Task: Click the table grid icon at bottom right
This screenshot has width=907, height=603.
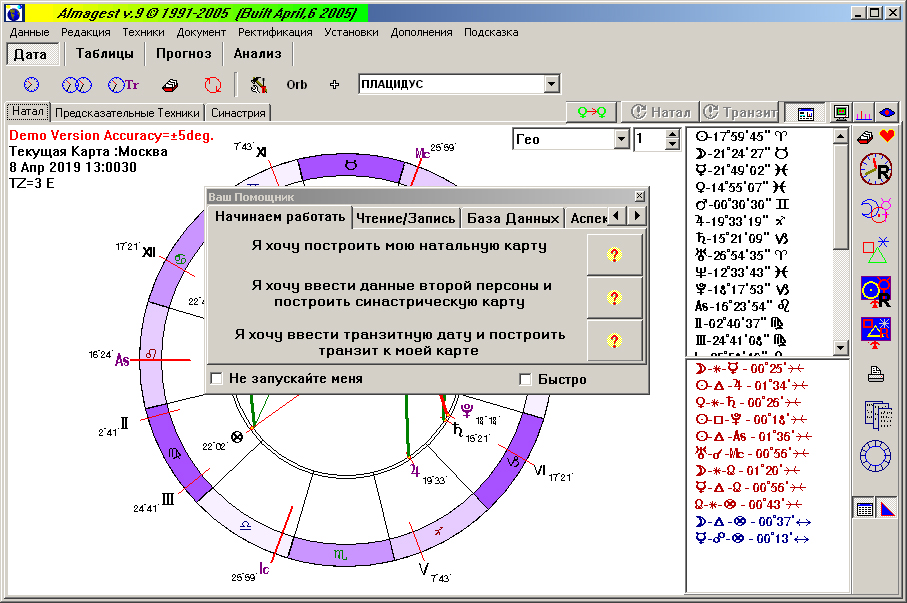Action: coord(865,509)
